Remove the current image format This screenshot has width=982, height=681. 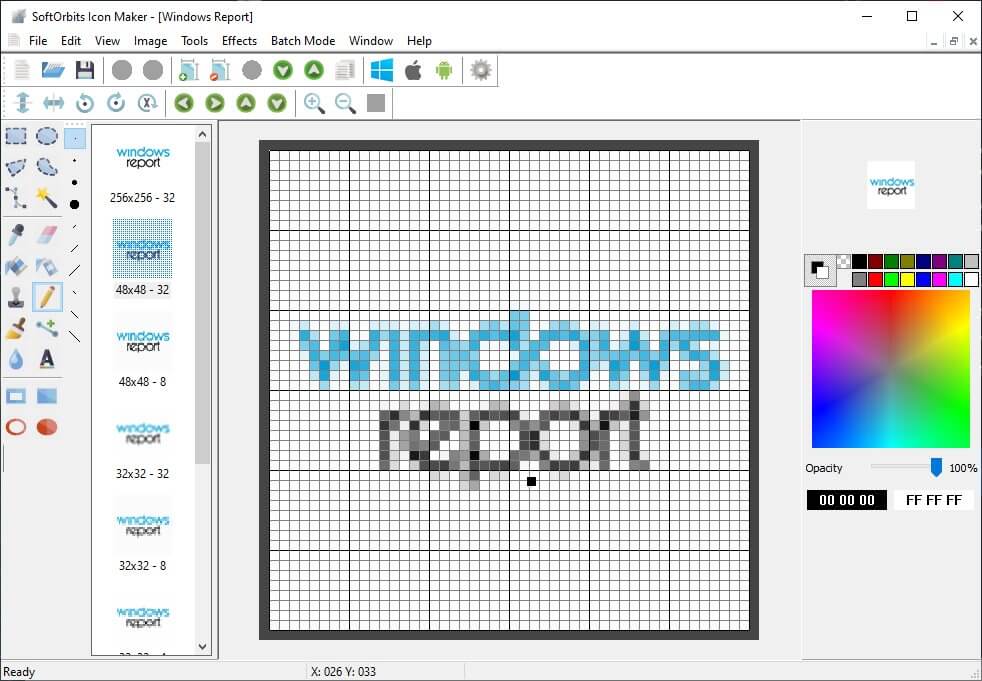(x=220, y=70)
